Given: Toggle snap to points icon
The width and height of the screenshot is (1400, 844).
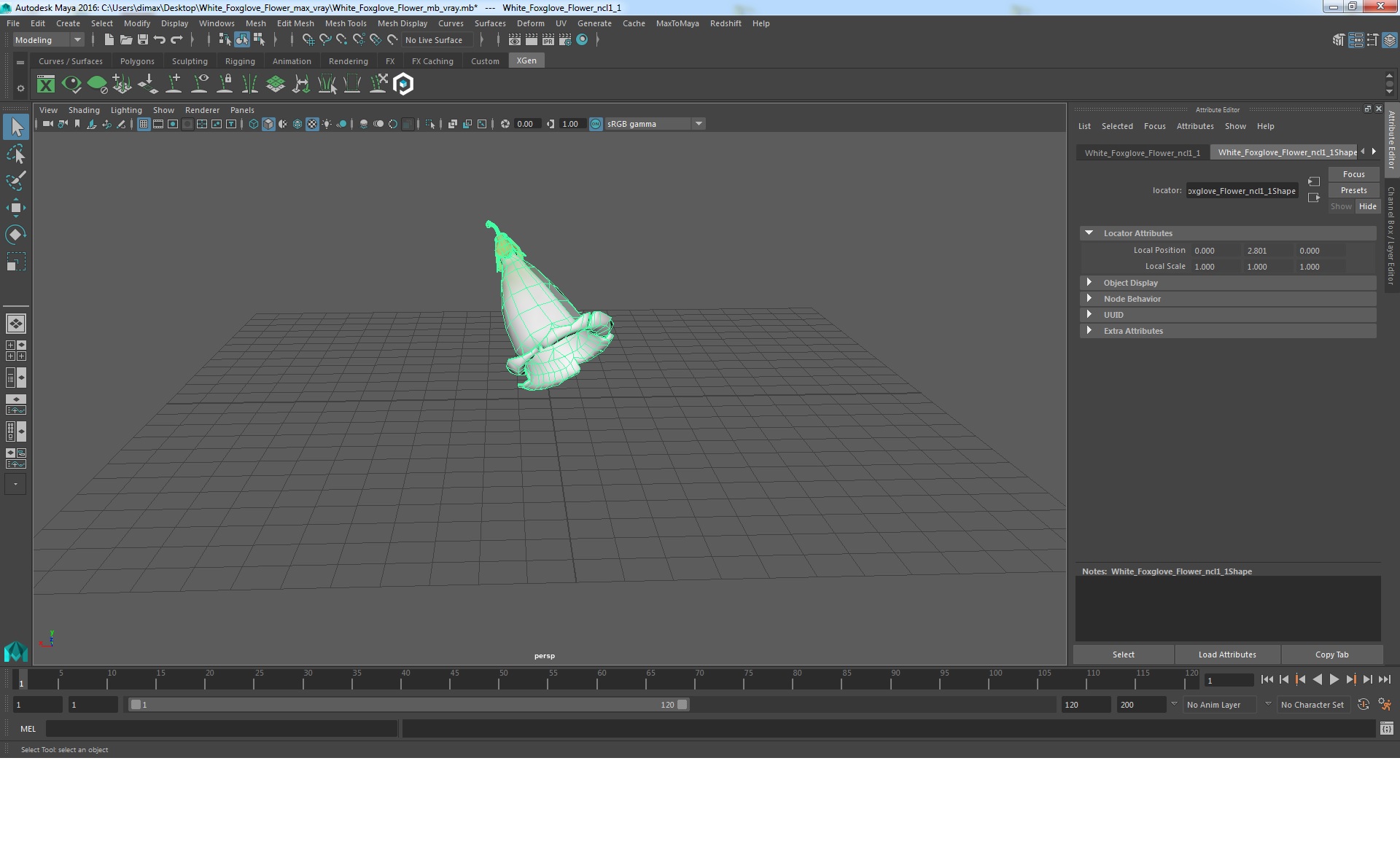Looking at the screenshot, I should [342, 40].
